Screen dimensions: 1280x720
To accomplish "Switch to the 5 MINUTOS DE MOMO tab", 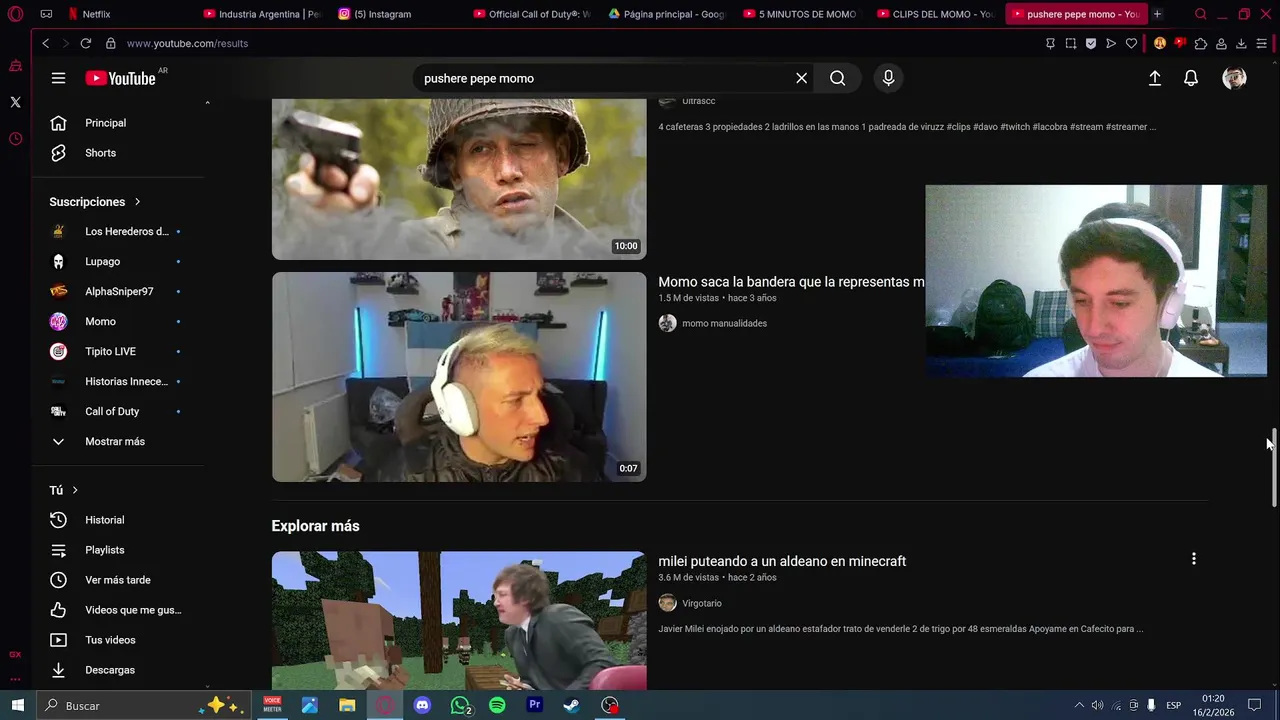I will 802,14.
